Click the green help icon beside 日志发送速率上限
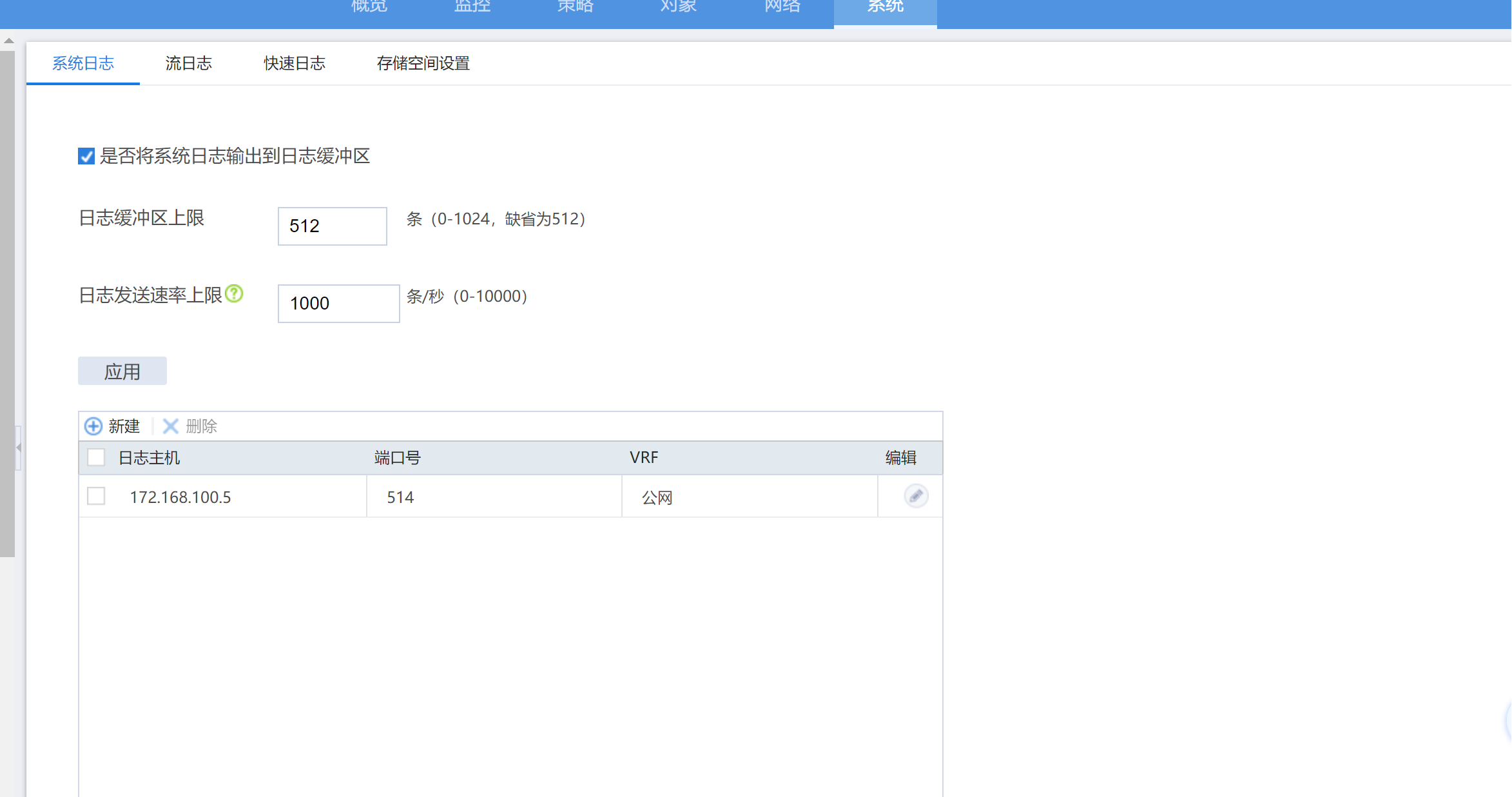This screenshot has height=797, width=1512. [234, 294]
